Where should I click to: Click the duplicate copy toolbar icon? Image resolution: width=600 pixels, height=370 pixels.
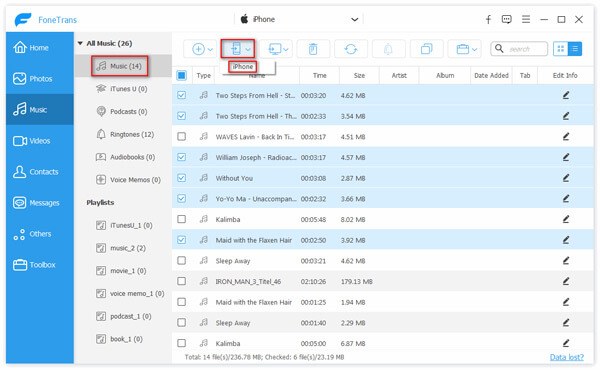pos(426,49)
